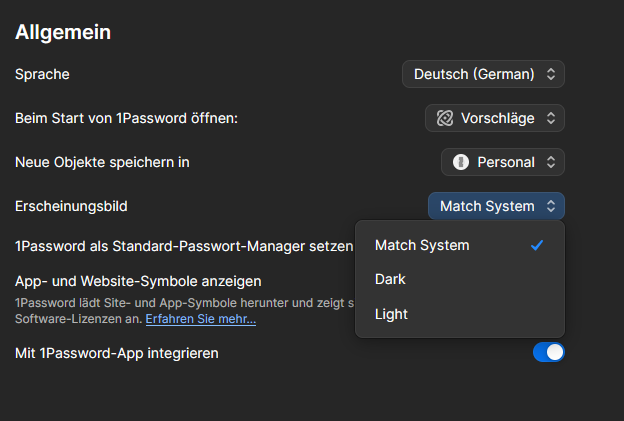Collapse the open Match System dropdown button

click(x=496, y=206)
